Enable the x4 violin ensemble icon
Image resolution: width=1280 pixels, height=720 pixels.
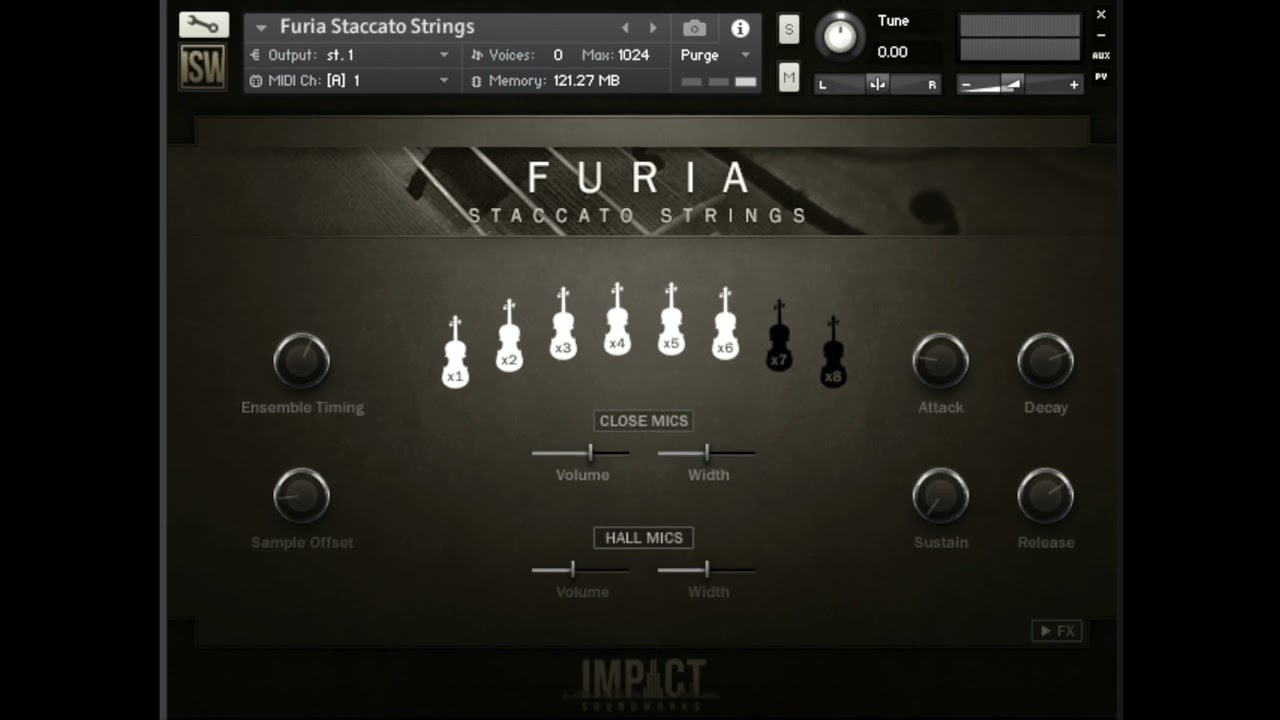pos(617,318)
